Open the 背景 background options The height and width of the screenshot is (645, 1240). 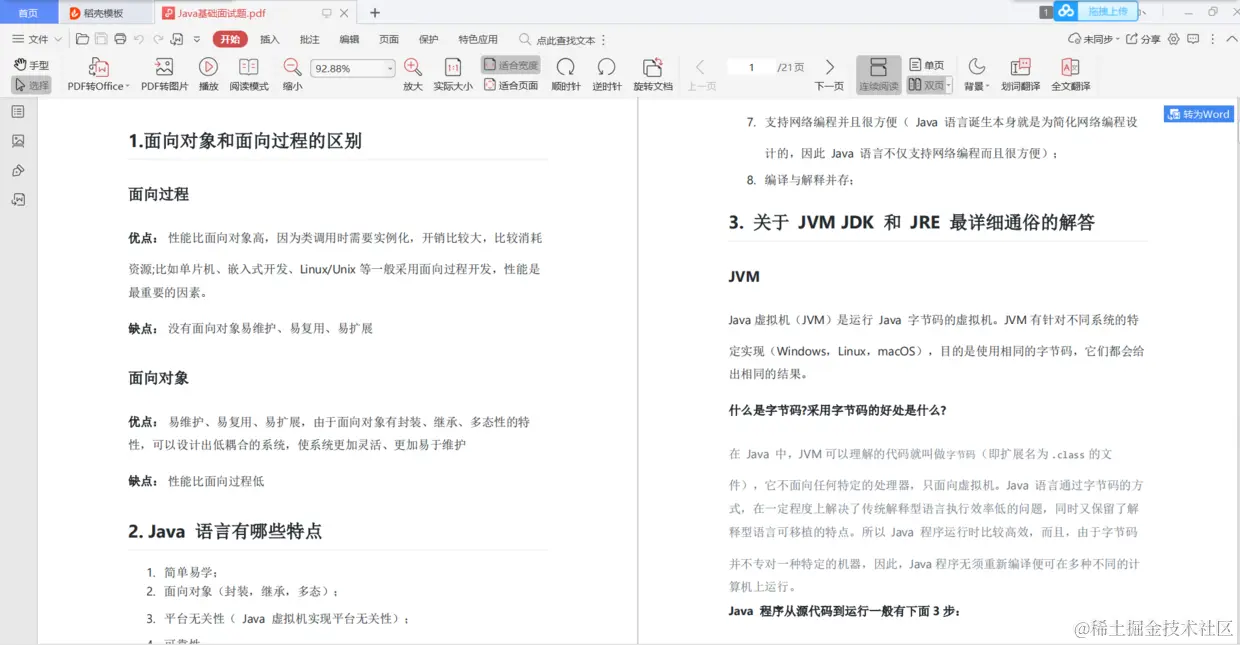976,74
